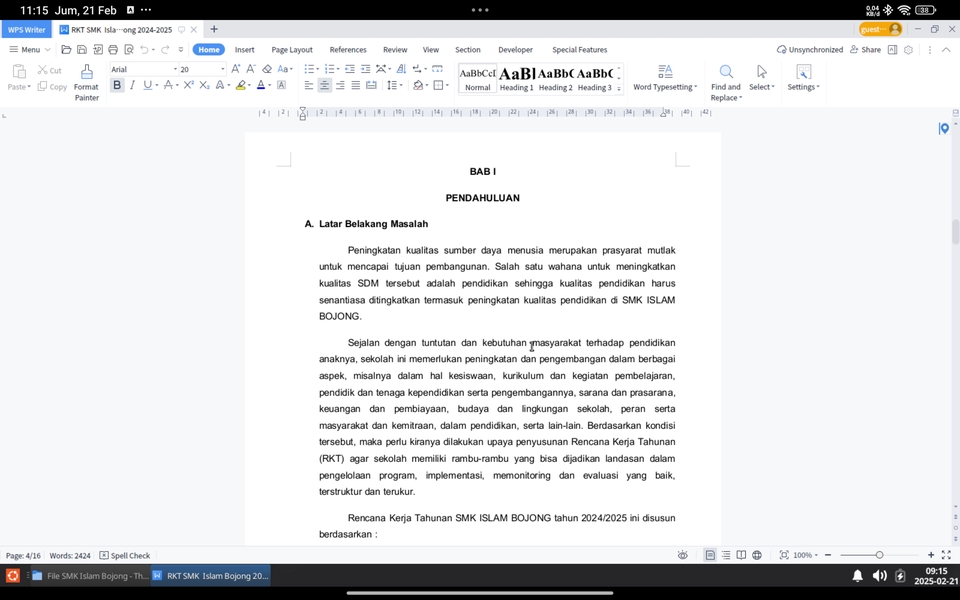960x600 pixels.
Task: Click zoom in plus button
Action: click(x=931, y=555)
